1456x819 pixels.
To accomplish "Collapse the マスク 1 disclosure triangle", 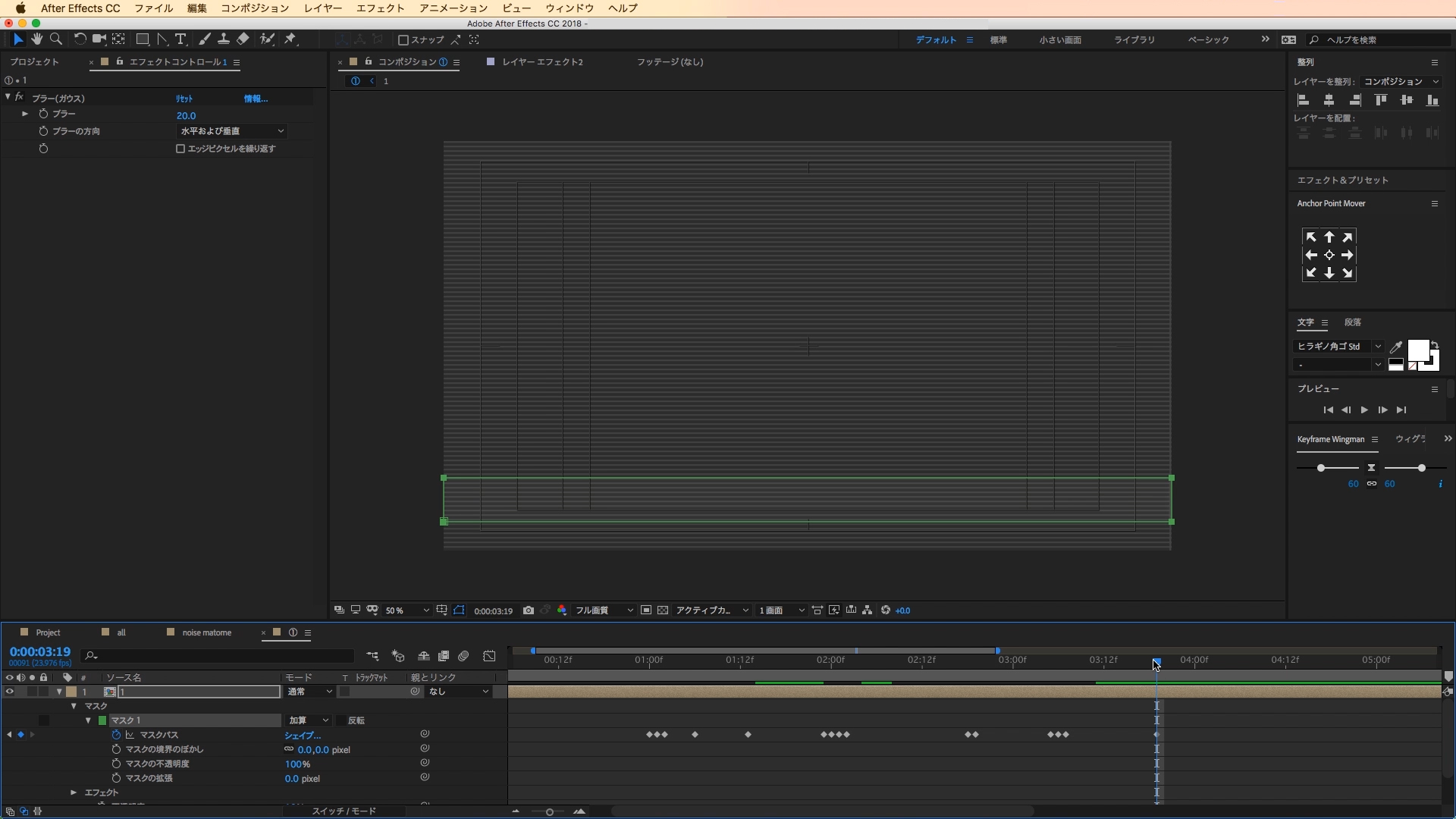I will point(88,720).
